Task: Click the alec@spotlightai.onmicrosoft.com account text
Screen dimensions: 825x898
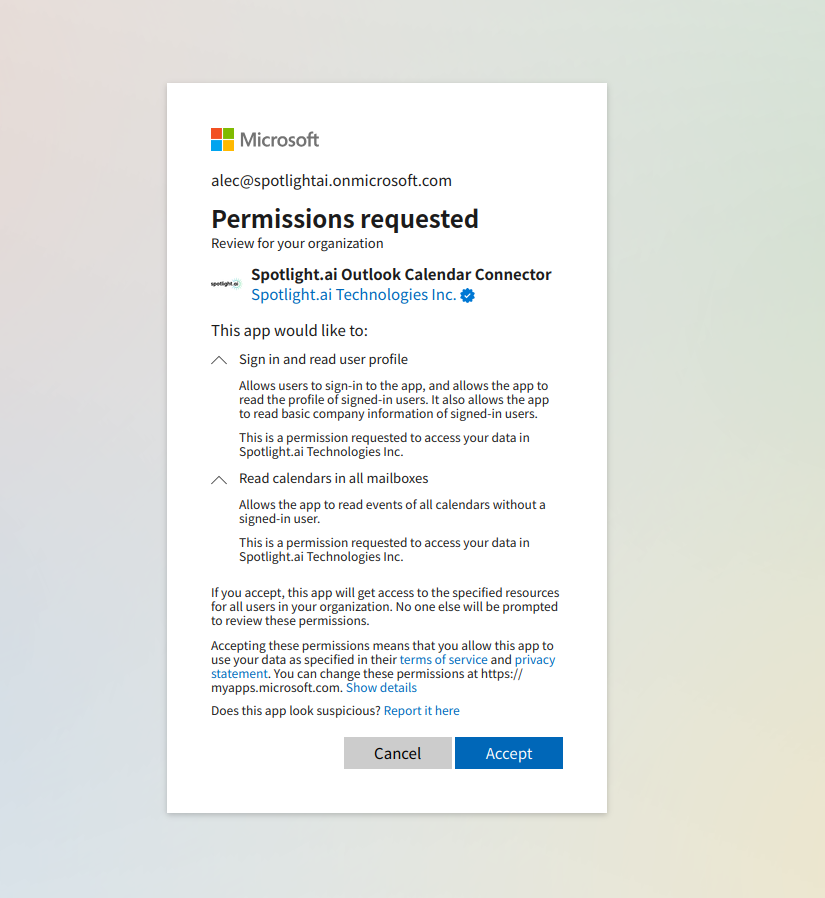Action: click(x=331, y=181)
